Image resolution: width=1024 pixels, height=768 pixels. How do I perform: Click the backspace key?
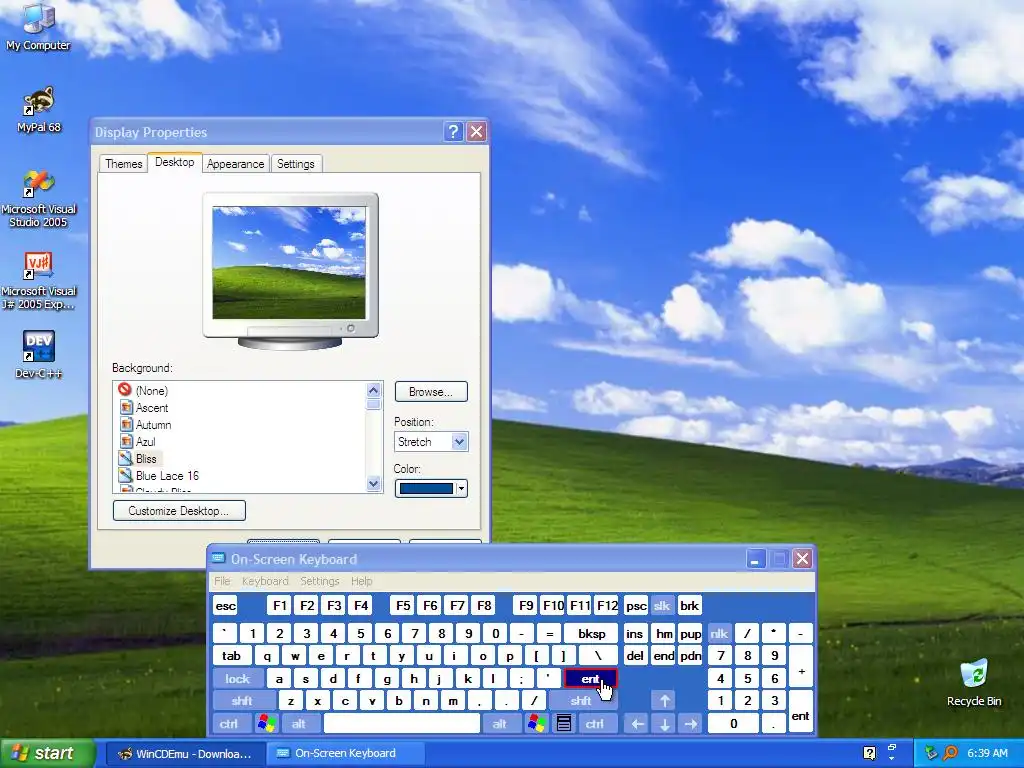592,633
